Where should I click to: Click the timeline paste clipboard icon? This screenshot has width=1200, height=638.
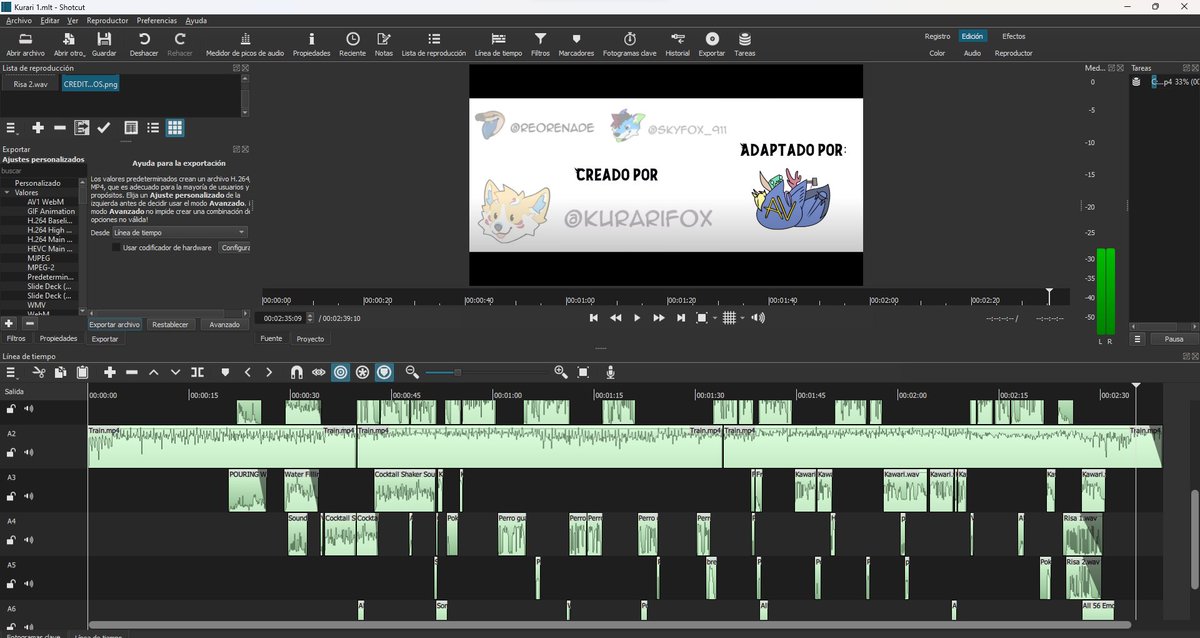(x=82, y=372)
